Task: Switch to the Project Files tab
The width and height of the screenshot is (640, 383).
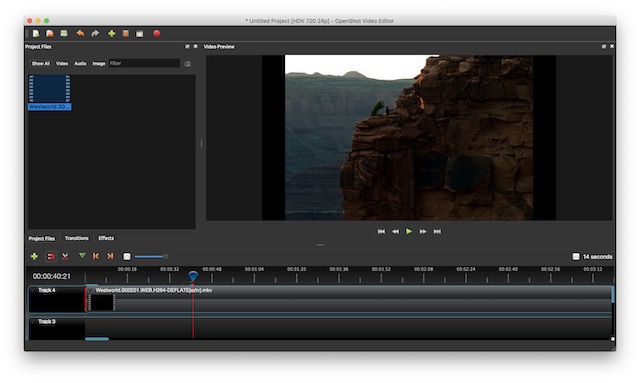Action: [x=42, y=238]
